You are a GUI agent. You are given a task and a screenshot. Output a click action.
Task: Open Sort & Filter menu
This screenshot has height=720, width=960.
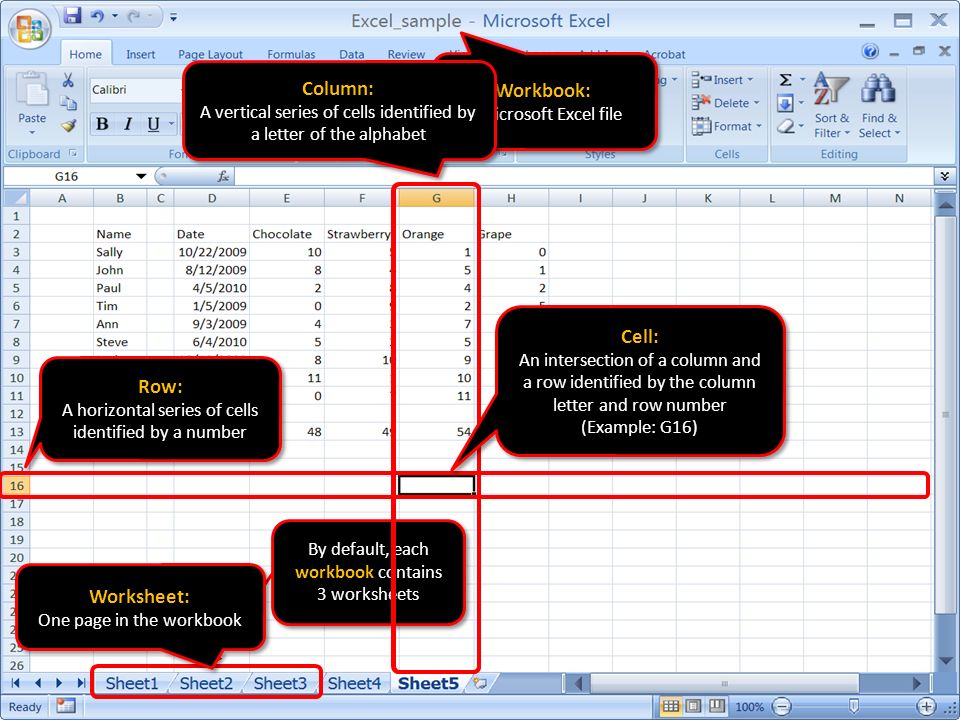pyautogui.click(x=831, y=105)
